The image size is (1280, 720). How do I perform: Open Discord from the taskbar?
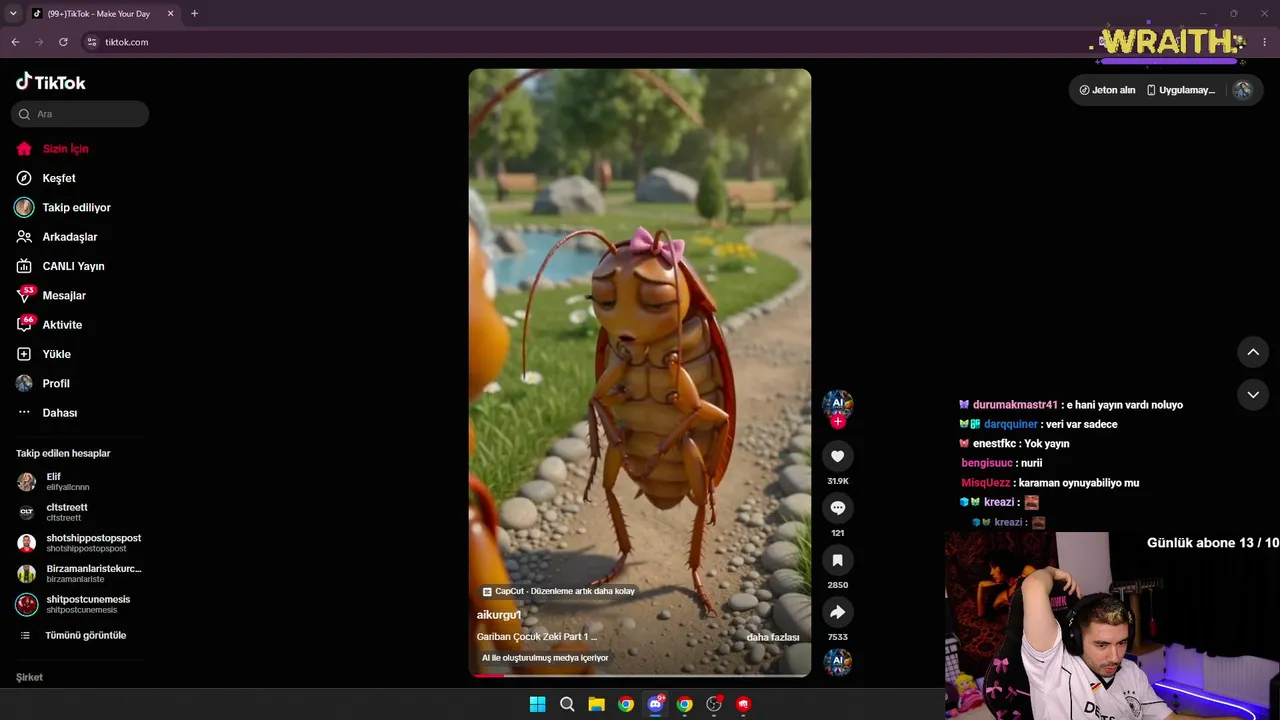(x=655, y=704)
